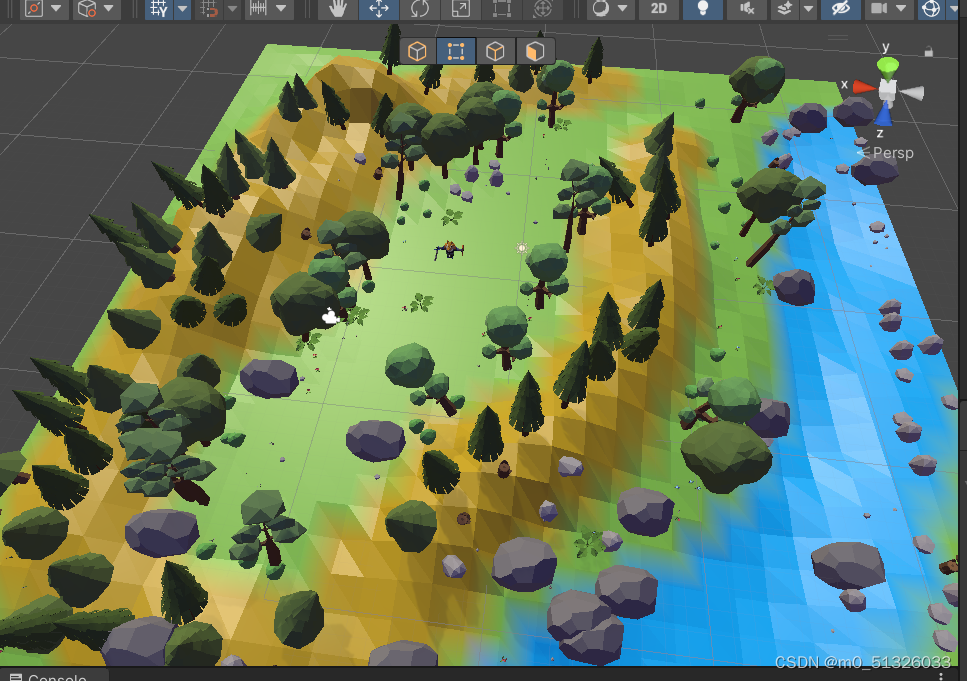Toggle scene lighting with the bulb icon
This screenshot has width=967, height=681.
click(x=703, y=9)
